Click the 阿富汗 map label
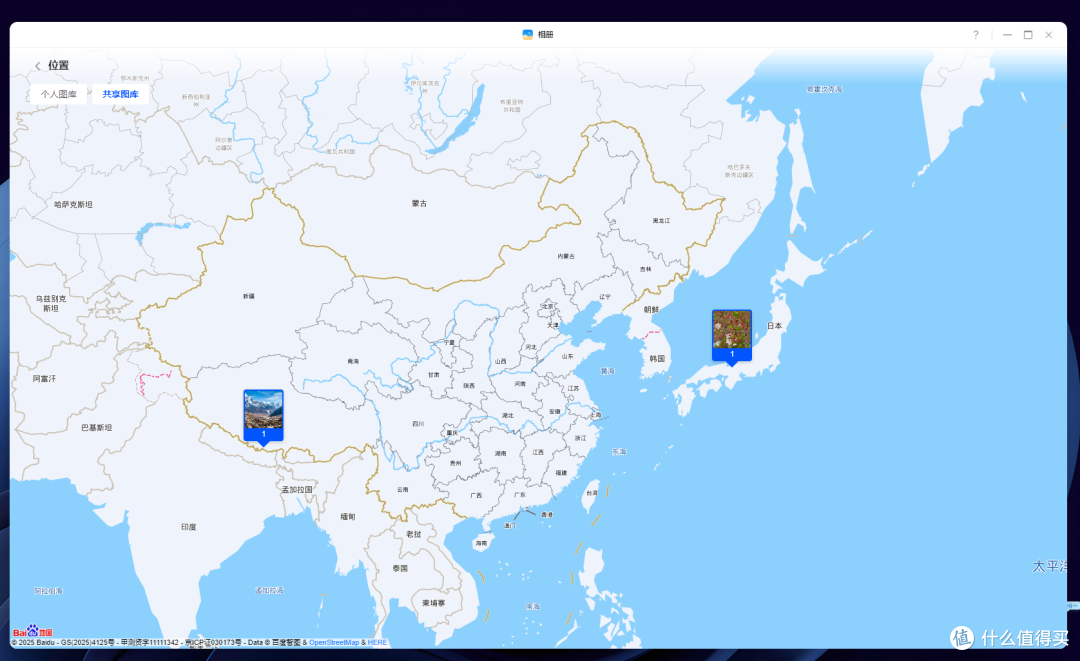The height and width of the screenshot is (661, 1080). 44,379
